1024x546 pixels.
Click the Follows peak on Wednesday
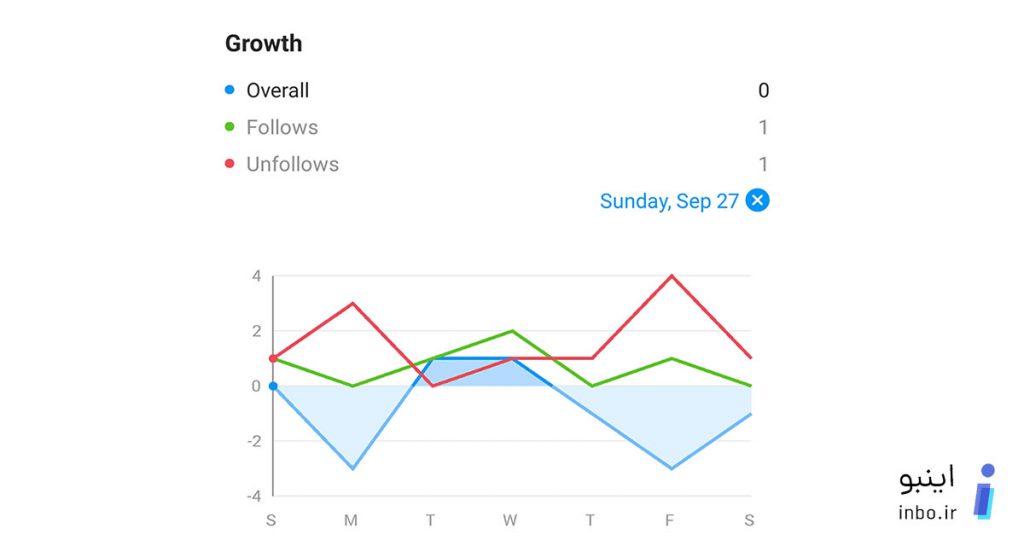point(512,331)
